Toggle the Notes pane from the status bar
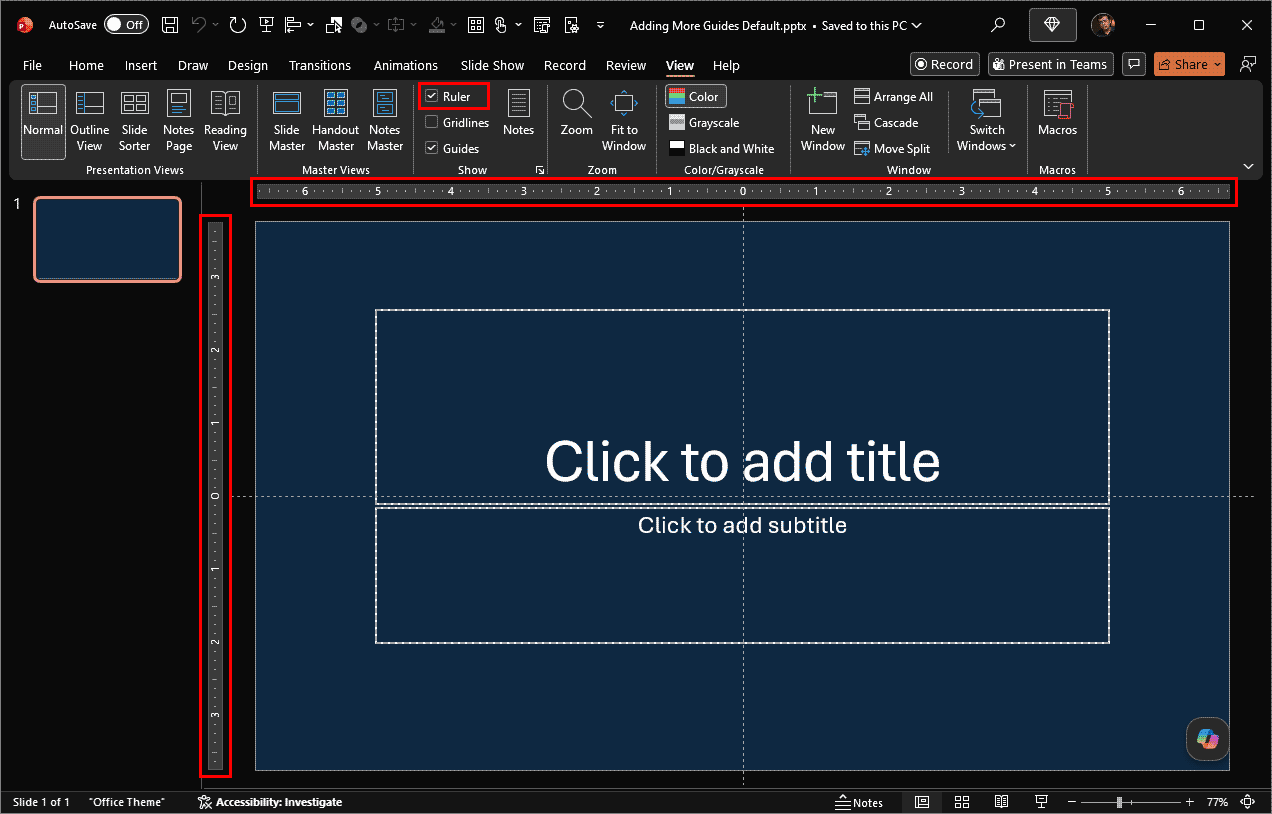This screenshot has height=814, width=1272. click(x=860, y=802)
